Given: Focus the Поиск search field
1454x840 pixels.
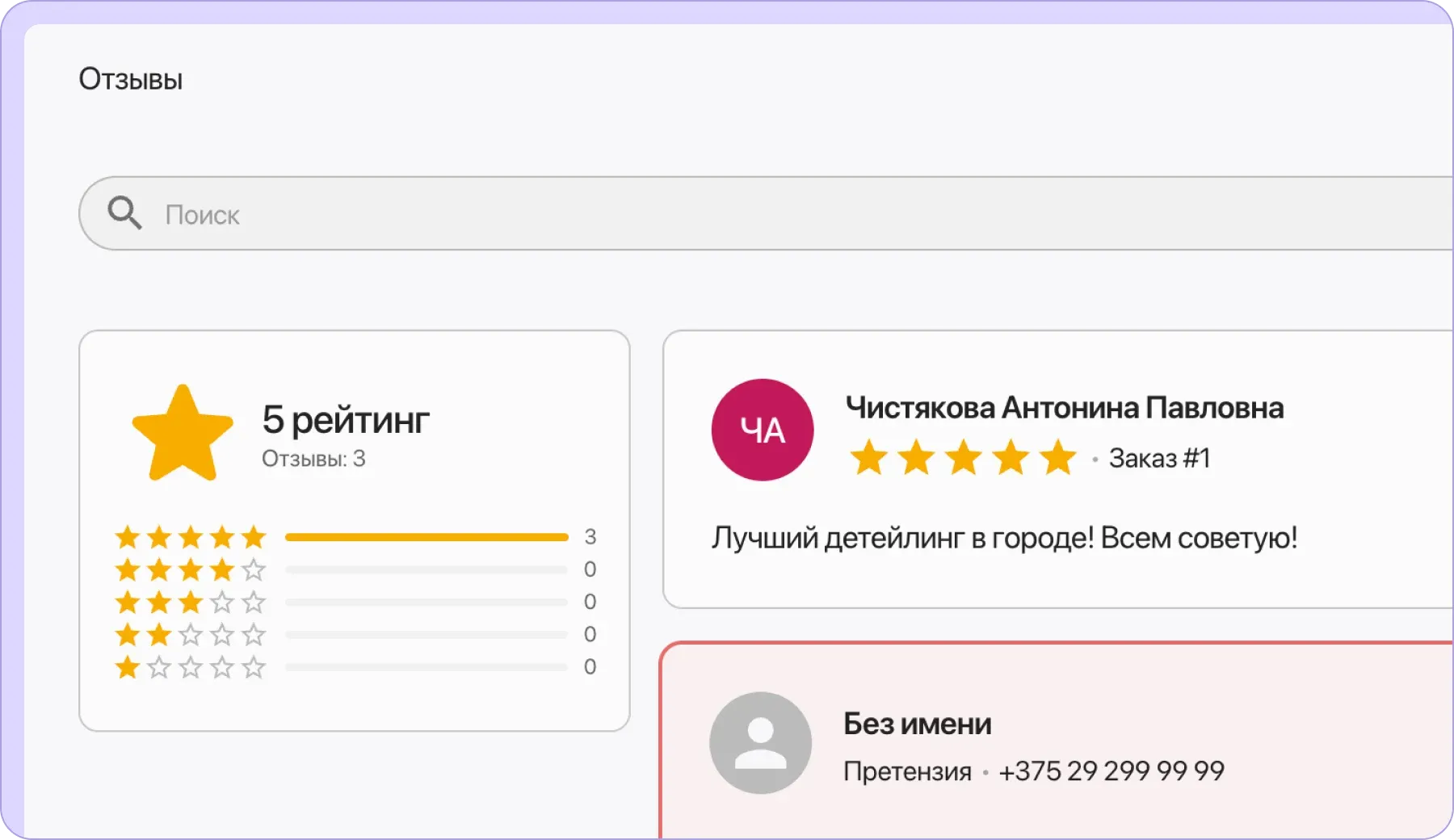Looking at the screenshot, I should pos(767,213).
